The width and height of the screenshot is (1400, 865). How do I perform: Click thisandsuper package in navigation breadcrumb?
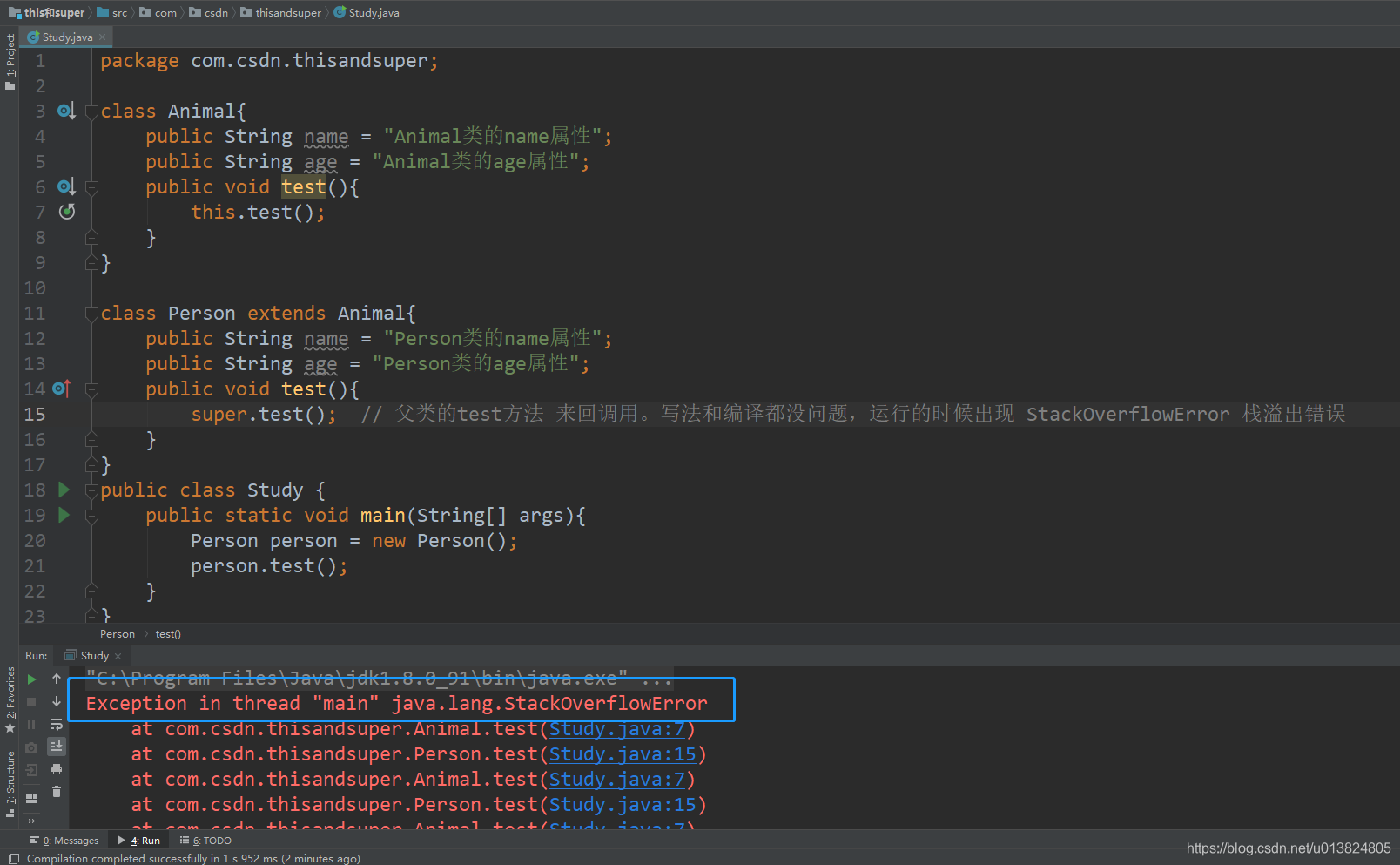281,12
